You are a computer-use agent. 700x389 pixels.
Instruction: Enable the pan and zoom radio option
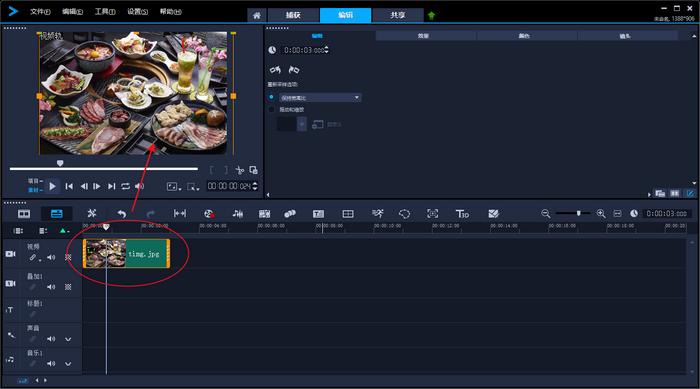(271, 109)
